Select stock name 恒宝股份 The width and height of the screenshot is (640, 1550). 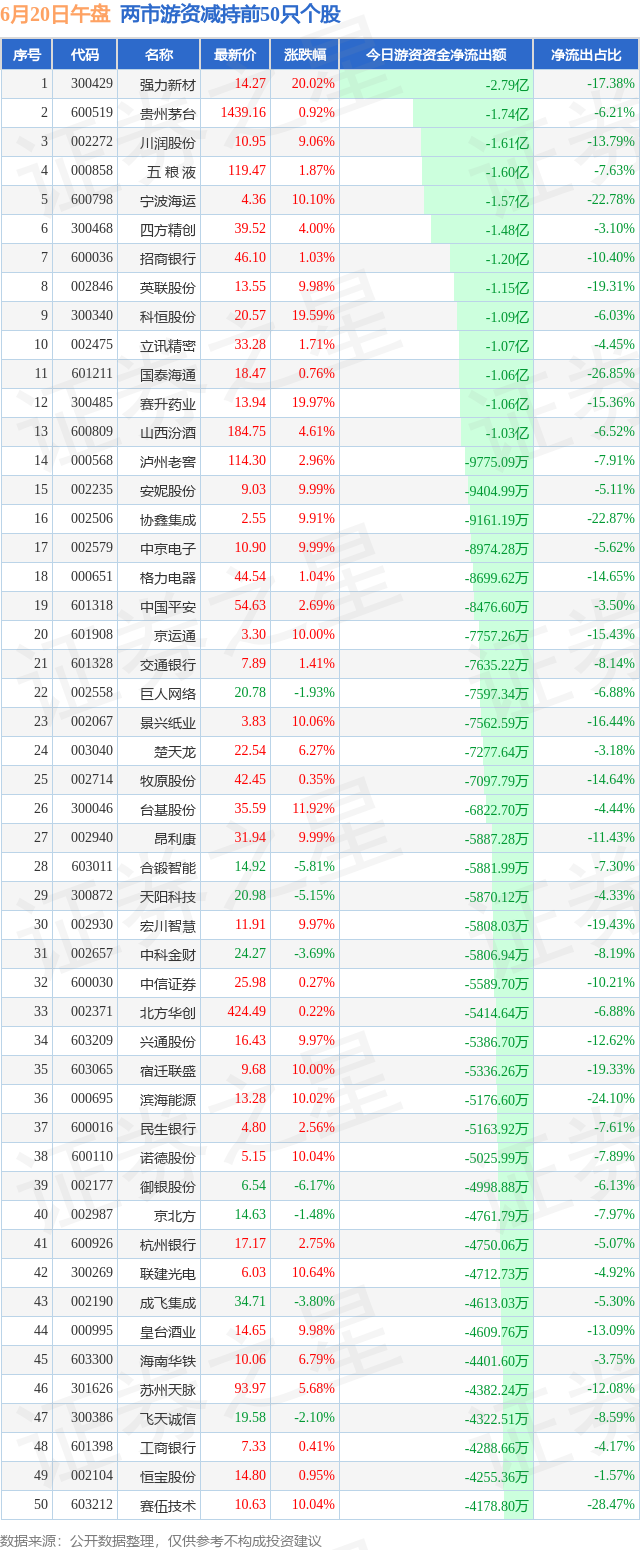(168, 1476)
